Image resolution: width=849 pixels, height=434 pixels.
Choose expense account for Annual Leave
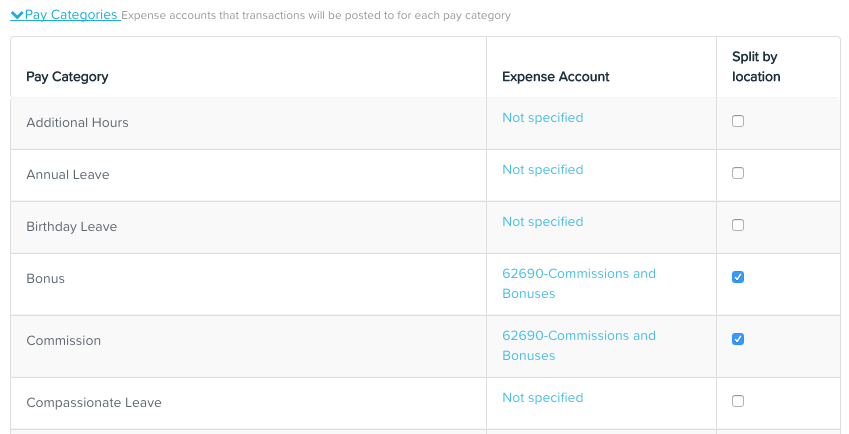click(543, 169)
